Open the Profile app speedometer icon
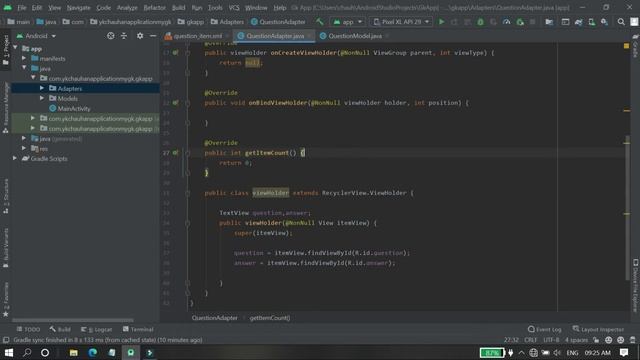The width and height of the screenshot is (640, 360). point(507,22)
